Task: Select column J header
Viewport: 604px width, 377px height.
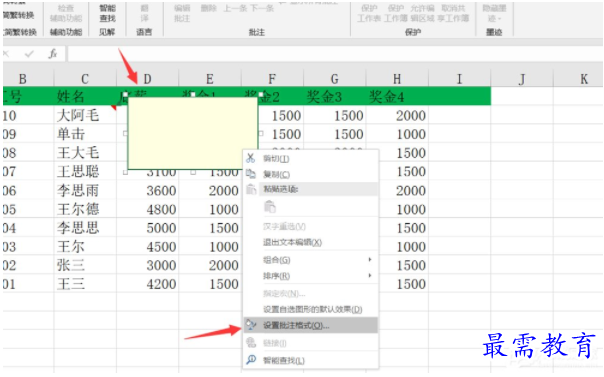Action: [x=522, y=79]
